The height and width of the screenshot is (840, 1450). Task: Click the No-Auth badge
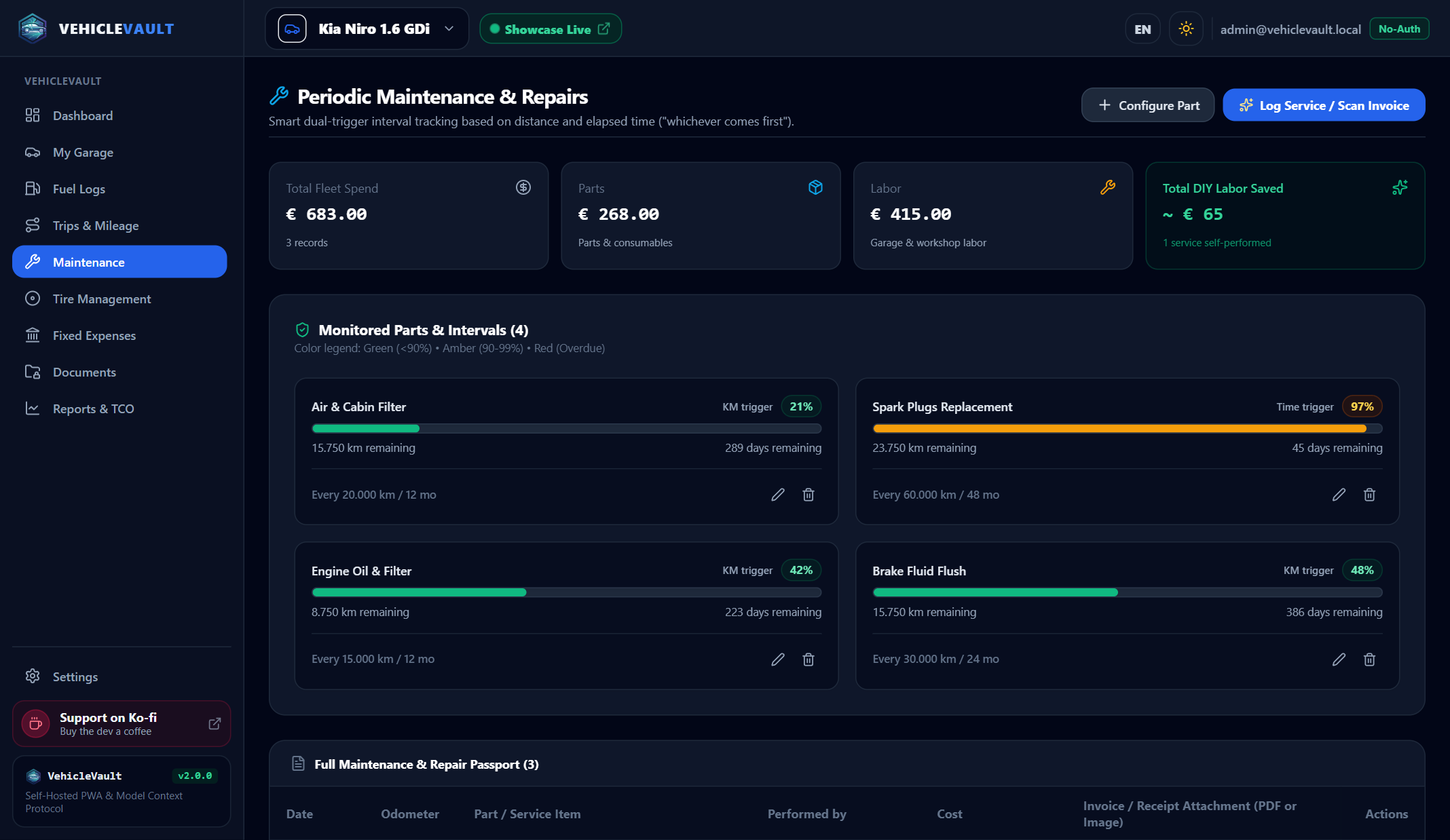tap(1399, 29)
